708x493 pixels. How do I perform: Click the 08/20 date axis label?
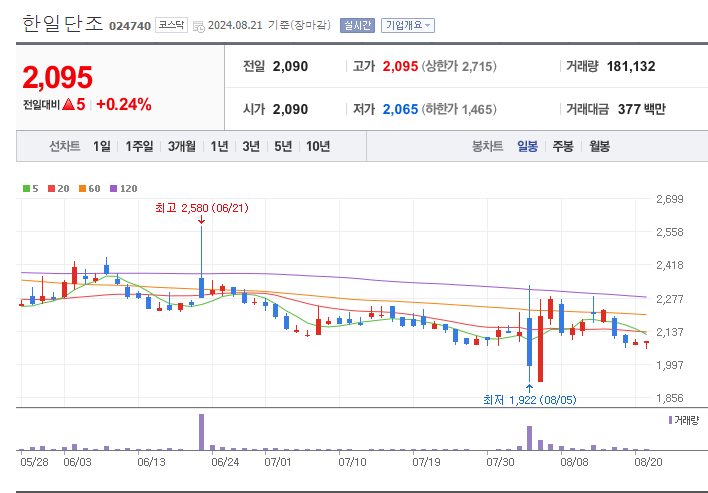click(x=648, y=463)
